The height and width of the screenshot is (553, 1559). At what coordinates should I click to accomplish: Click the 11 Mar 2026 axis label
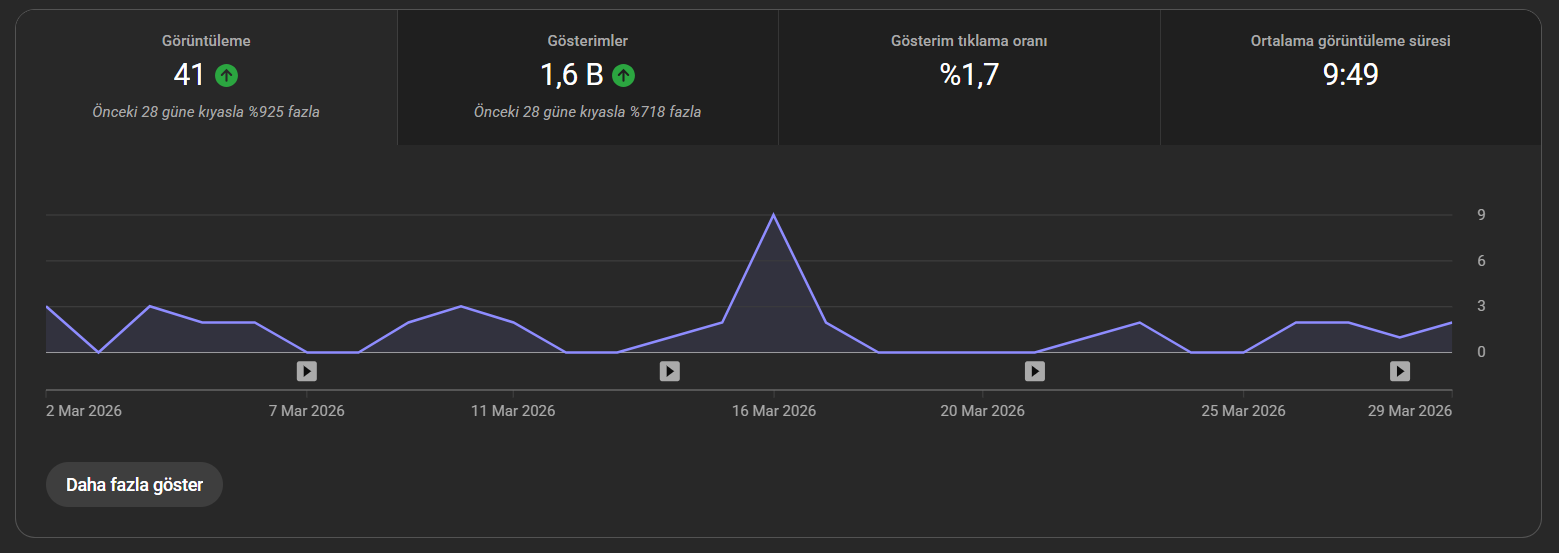click(x=513, y=411)
